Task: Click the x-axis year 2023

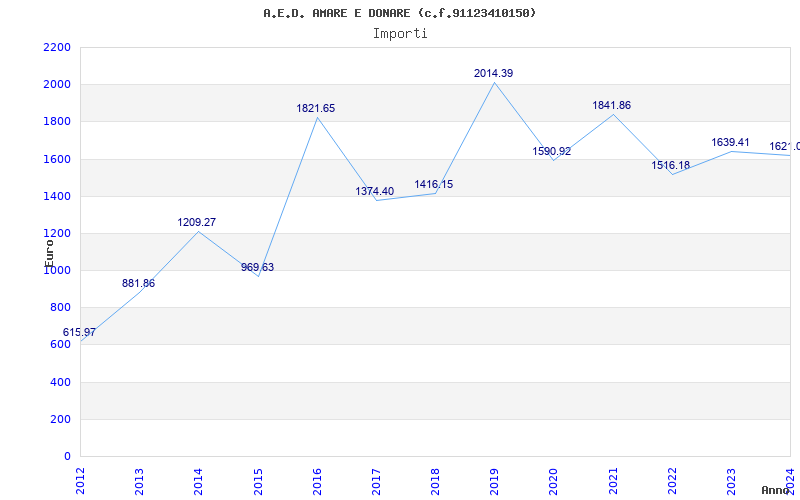Action: coord(731,481)
